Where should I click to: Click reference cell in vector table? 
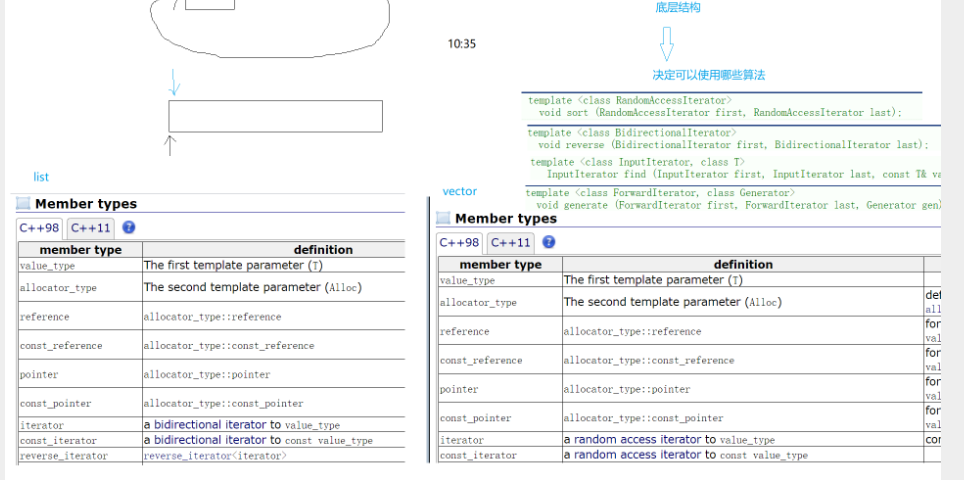coord(500,331)
